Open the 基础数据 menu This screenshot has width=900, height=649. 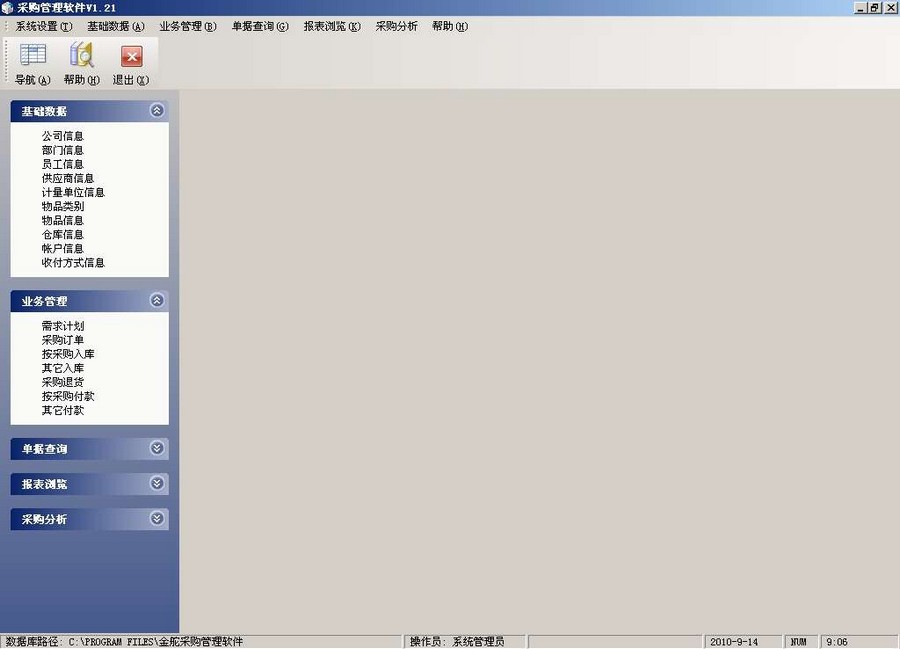pyautogui.click(x=113, y=26)
